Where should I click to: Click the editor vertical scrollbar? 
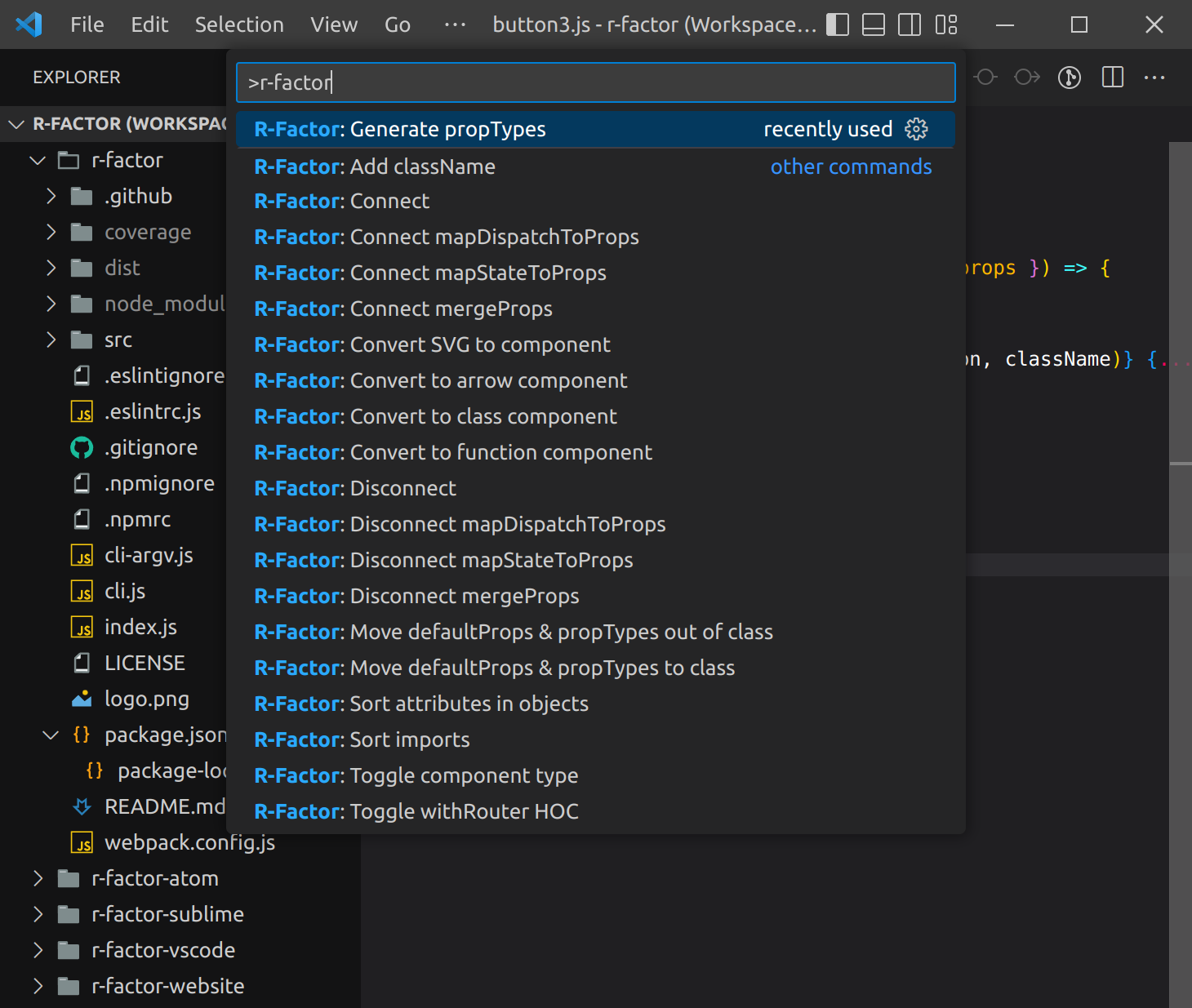coord(1181,575)
